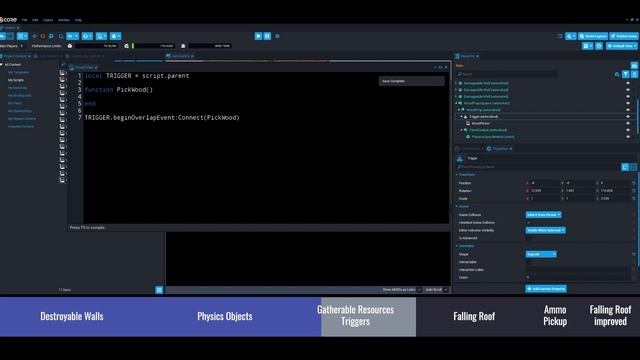Open the Window menu
Viewport: 640px width, 360px height.
(x=64, y=20)
